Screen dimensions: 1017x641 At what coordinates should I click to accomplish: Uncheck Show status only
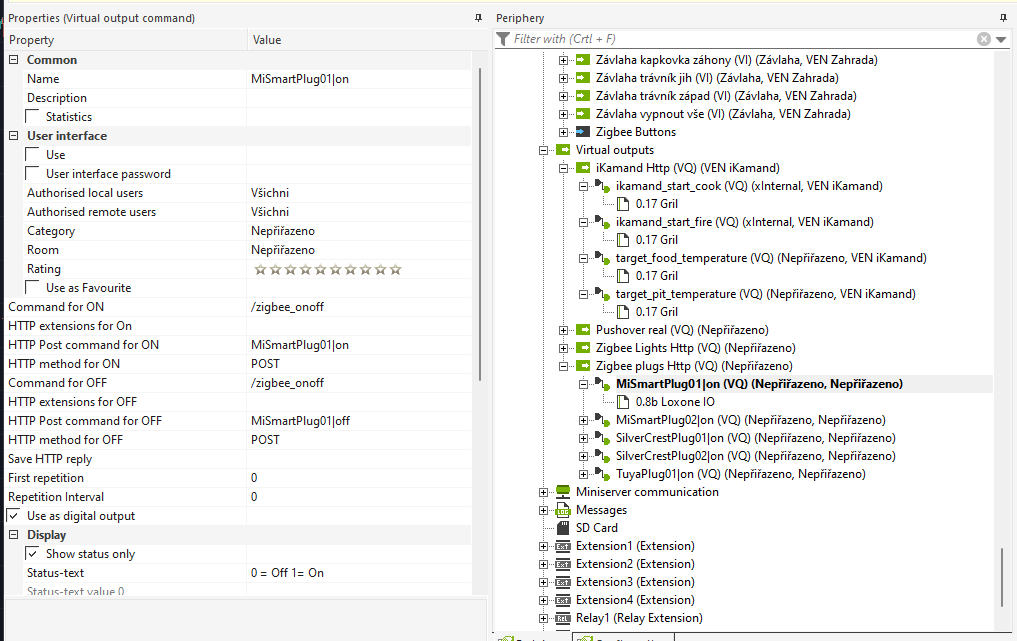(x=32, y=553)
